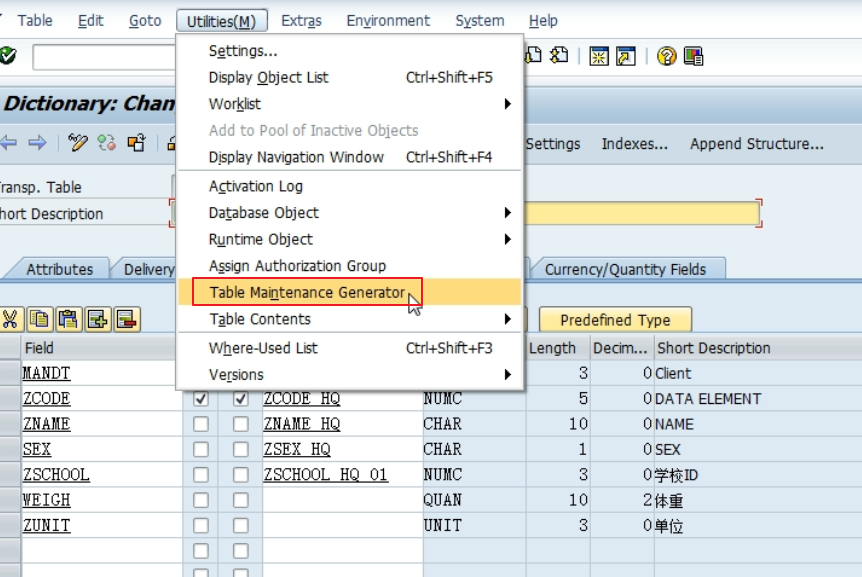
Task: Click the Last Page icon
Action: (559, 56)
